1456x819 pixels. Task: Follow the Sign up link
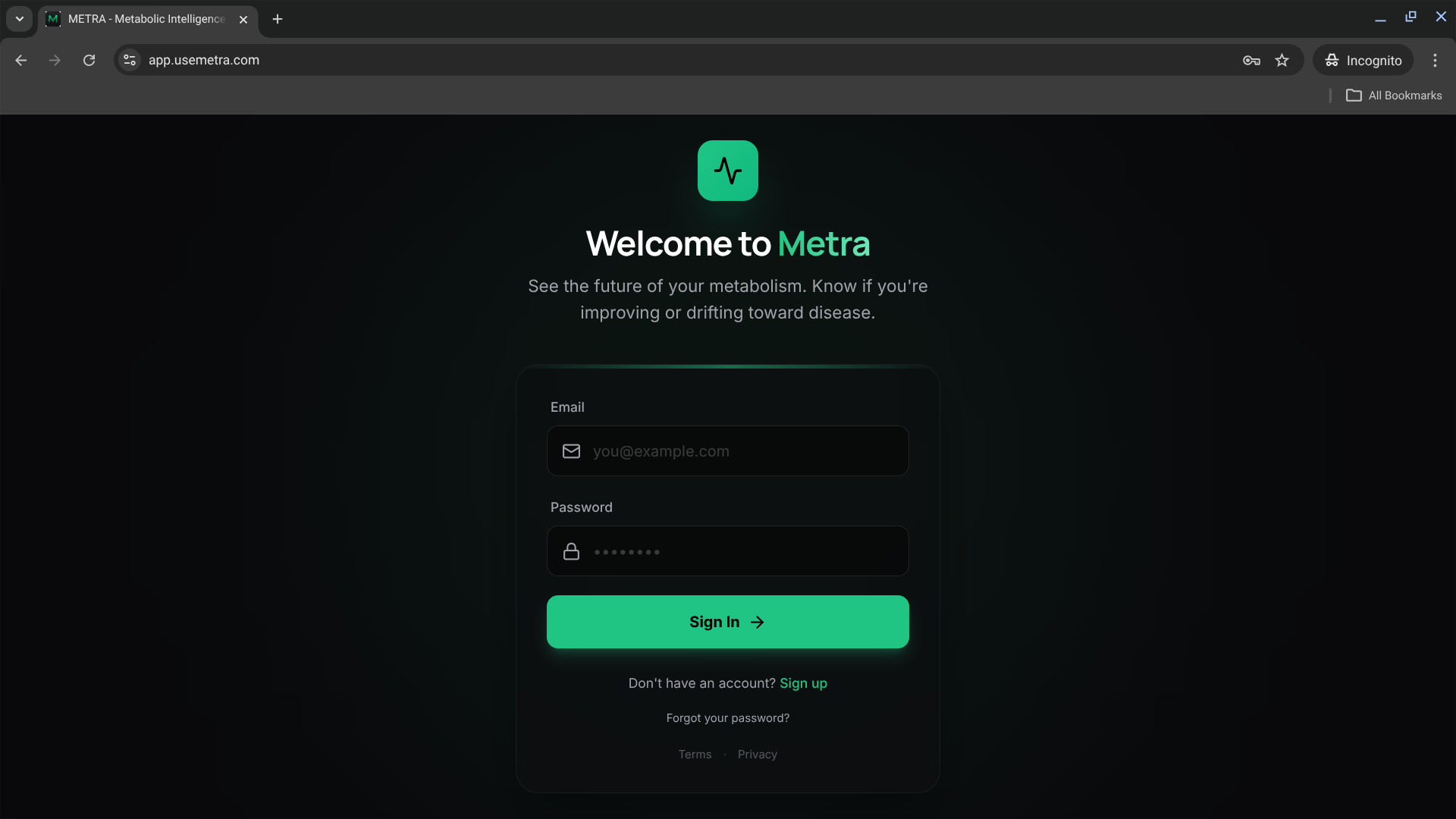[x=803, y=683]
